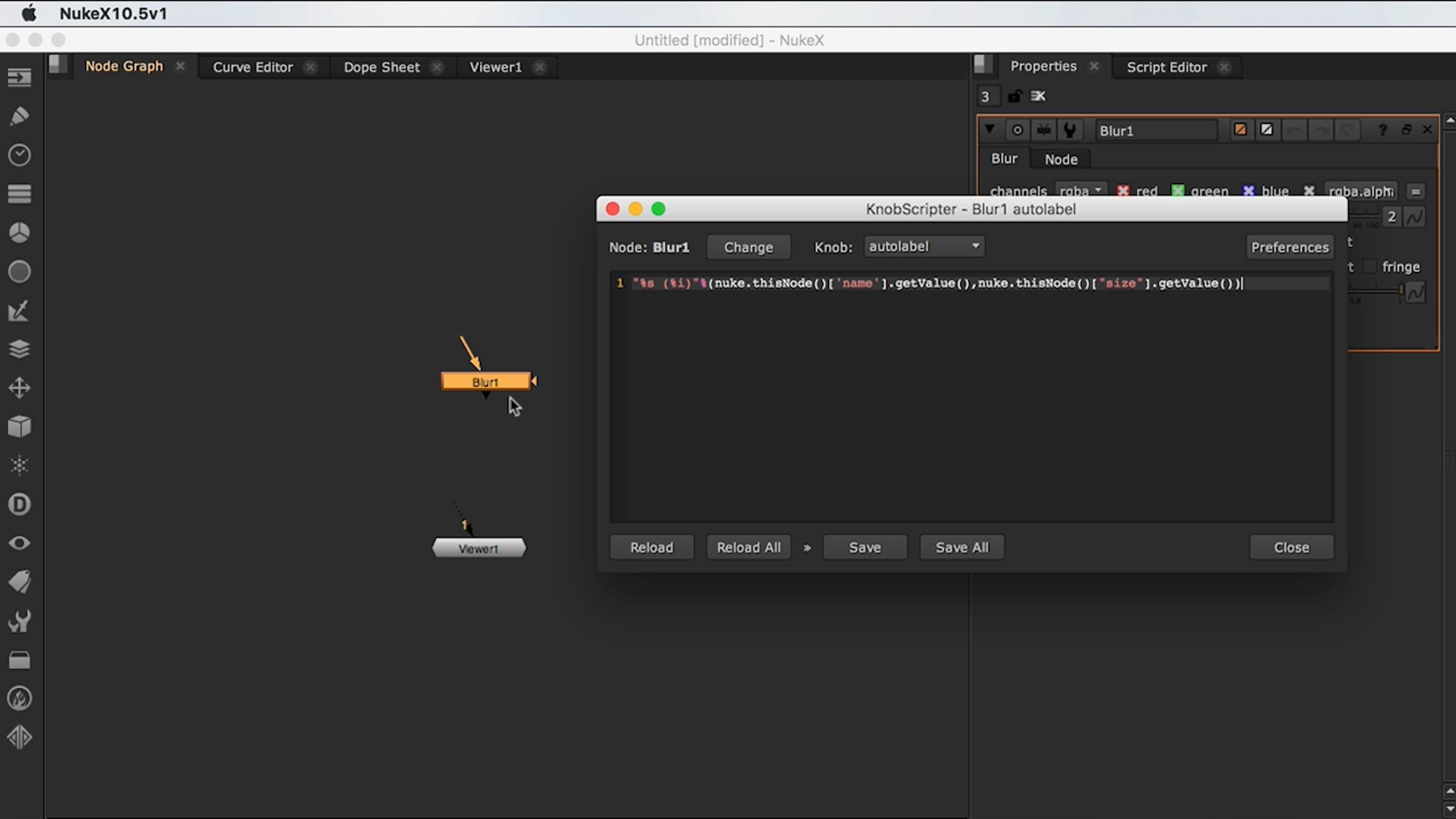Image resolution: width=1456 pixels, height=819 pixels.
Task: Open the rgba.alpha channel selector
Action: click(1361, 191)
